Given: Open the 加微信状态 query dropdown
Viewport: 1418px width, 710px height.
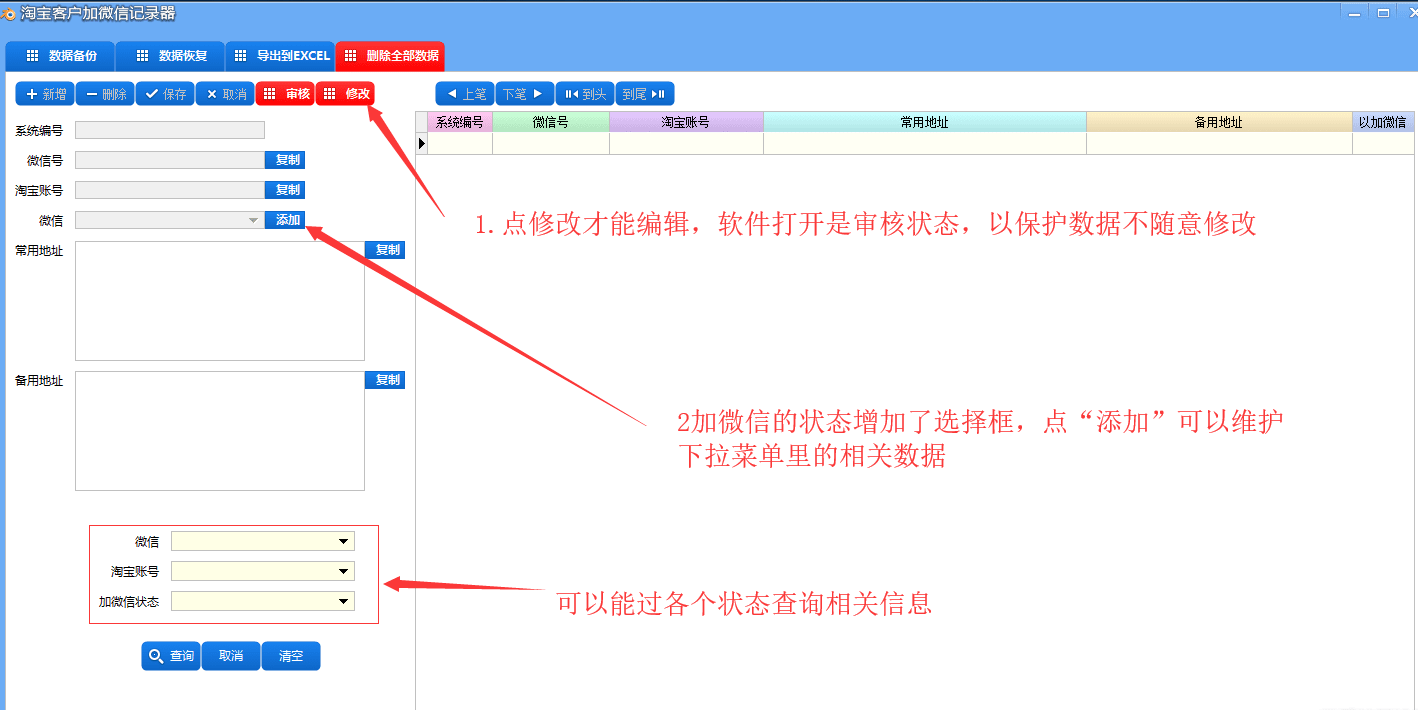Looking at the screenshot, I should tap(344, 601).
